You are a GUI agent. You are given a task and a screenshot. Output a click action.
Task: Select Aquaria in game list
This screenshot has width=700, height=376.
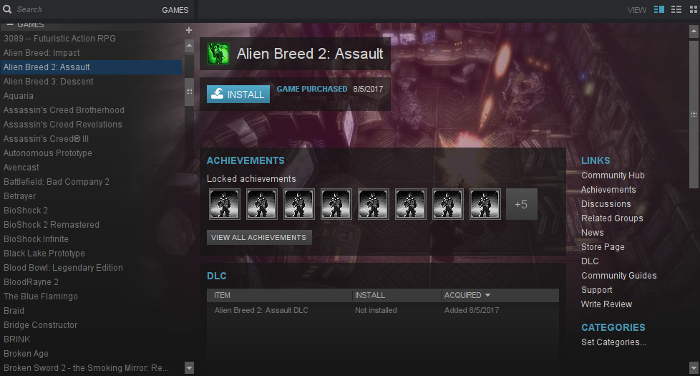[x=92, y=96]
